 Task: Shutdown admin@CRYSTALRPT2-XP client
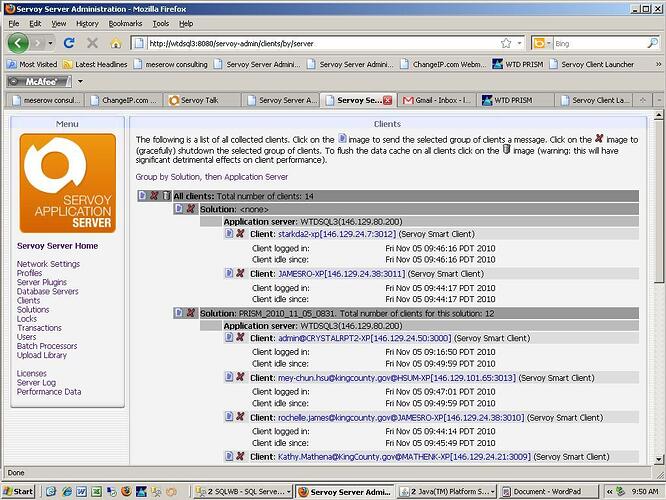click(240, 337)
